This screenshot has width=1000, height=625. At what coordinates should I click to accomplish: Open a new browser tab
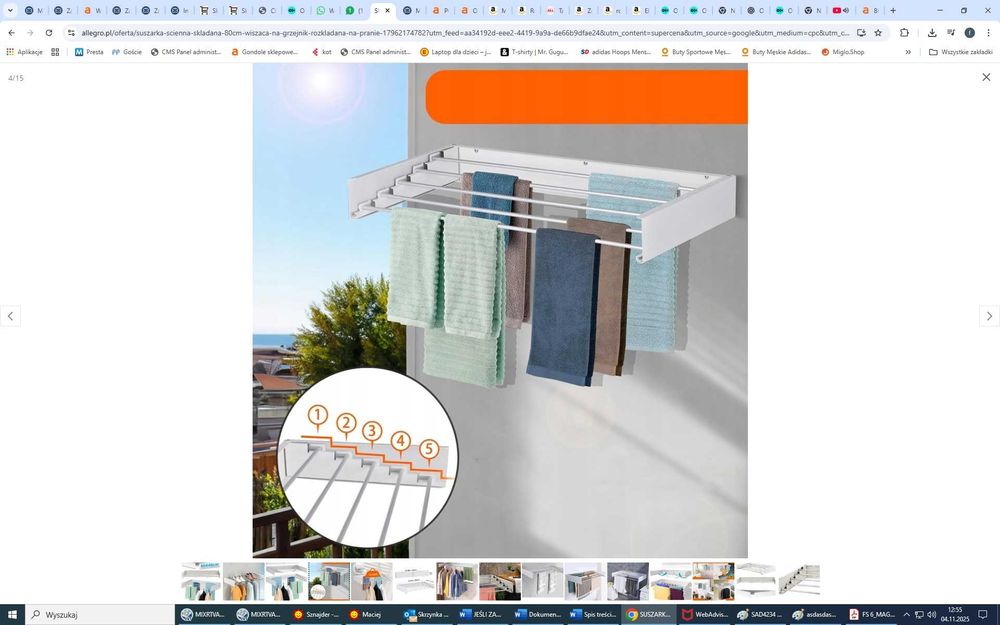[893, 10]
